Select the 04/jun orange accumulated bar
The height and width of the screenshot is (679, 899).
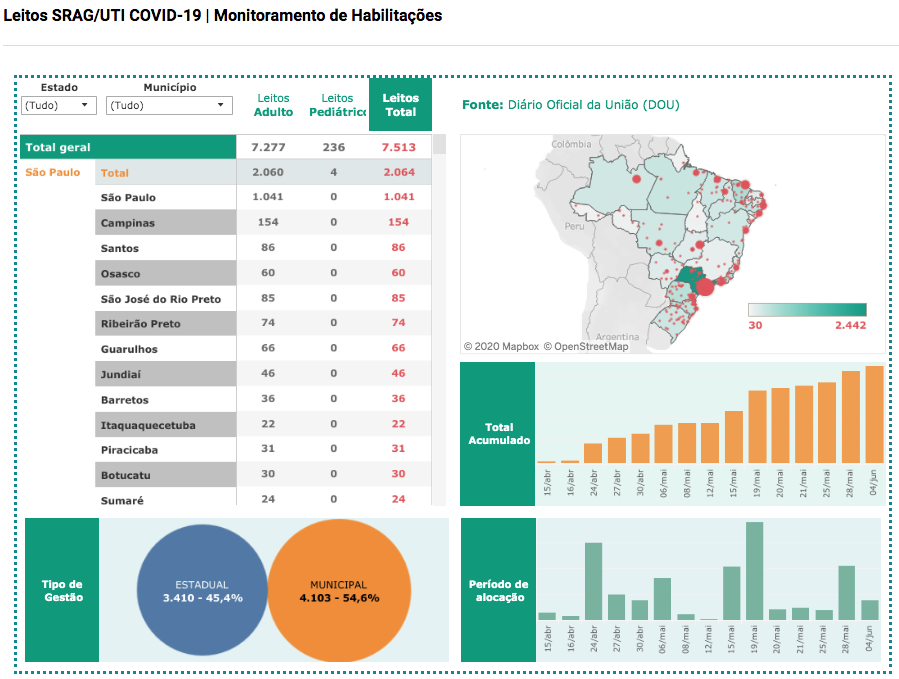[874, 414]
